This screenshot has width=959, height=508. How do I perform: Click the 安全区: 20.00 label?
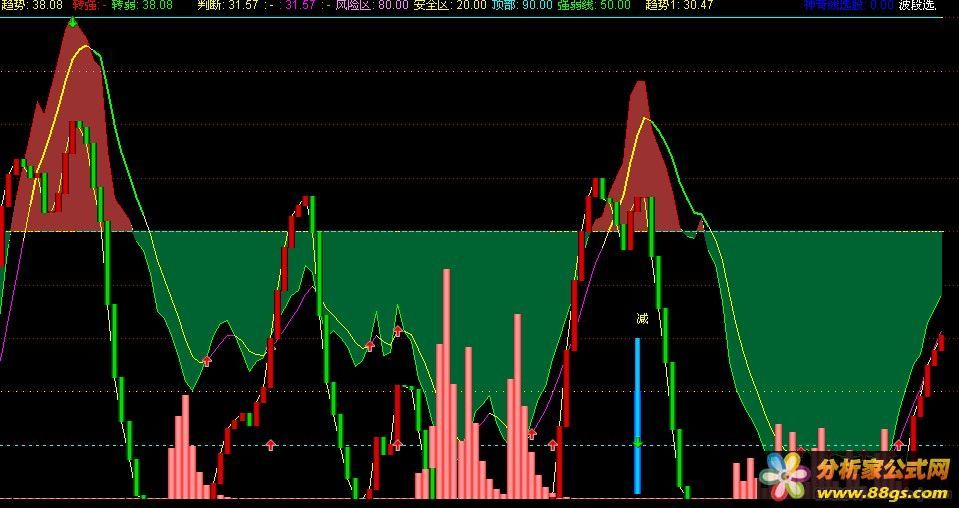pyautogui.click(x=450, y=6)
